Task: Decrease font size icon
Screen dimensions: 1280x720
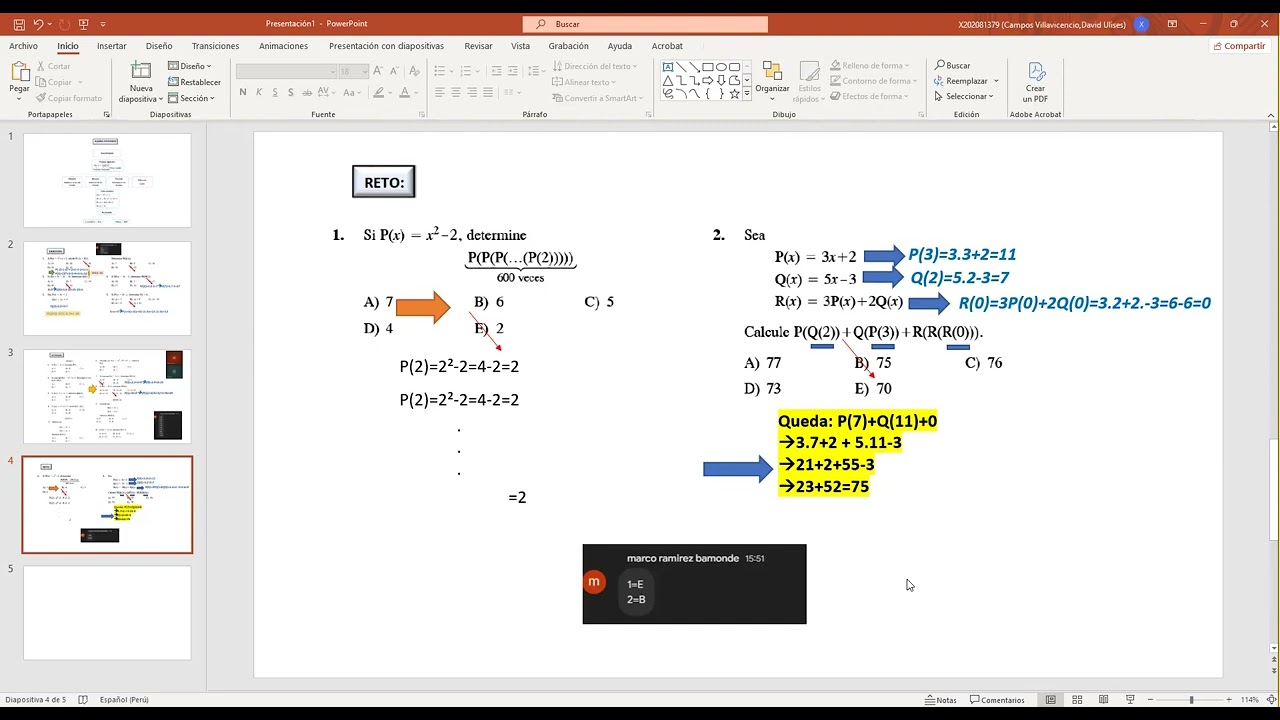Action: click(394, 71)
